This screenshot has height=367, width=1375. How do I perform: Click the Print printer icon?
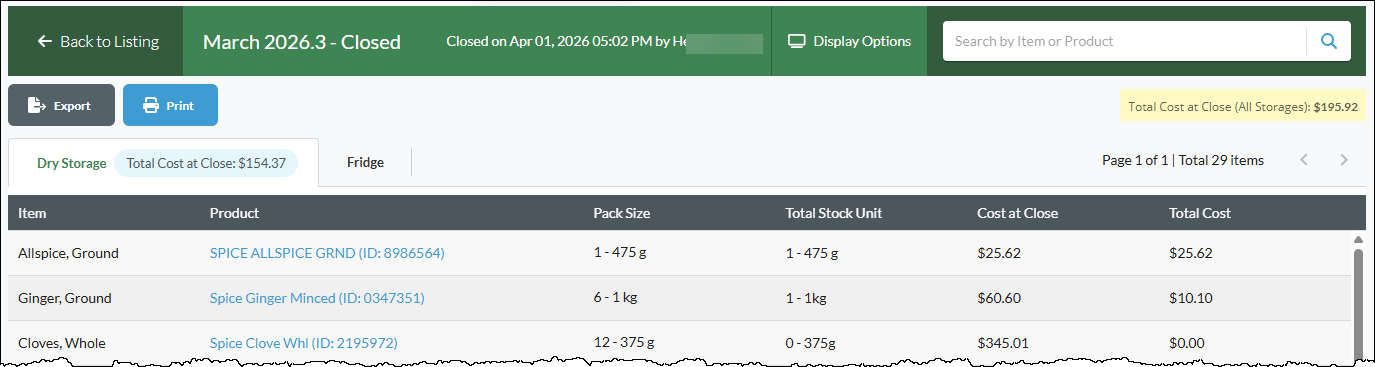click(x=151, y=105)
